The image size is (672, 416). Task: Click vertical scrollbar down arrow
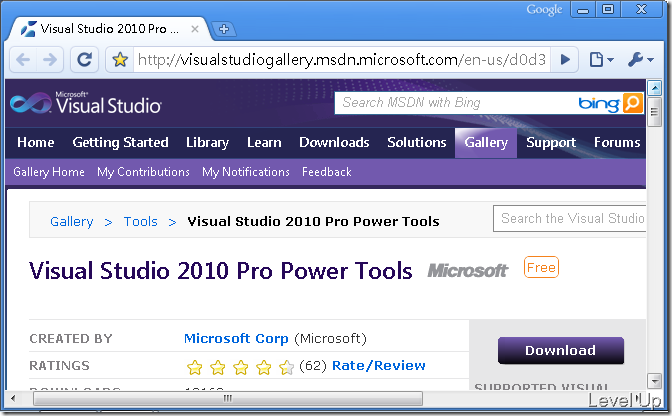pos(654,380)
